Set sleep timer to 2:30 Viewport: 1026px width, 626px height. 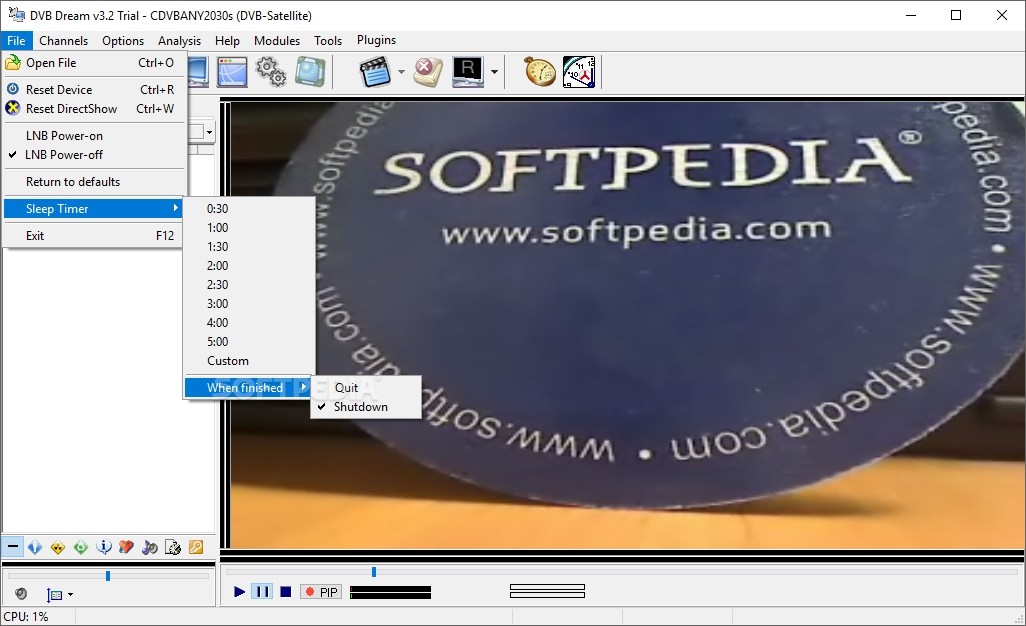(249, 285)
